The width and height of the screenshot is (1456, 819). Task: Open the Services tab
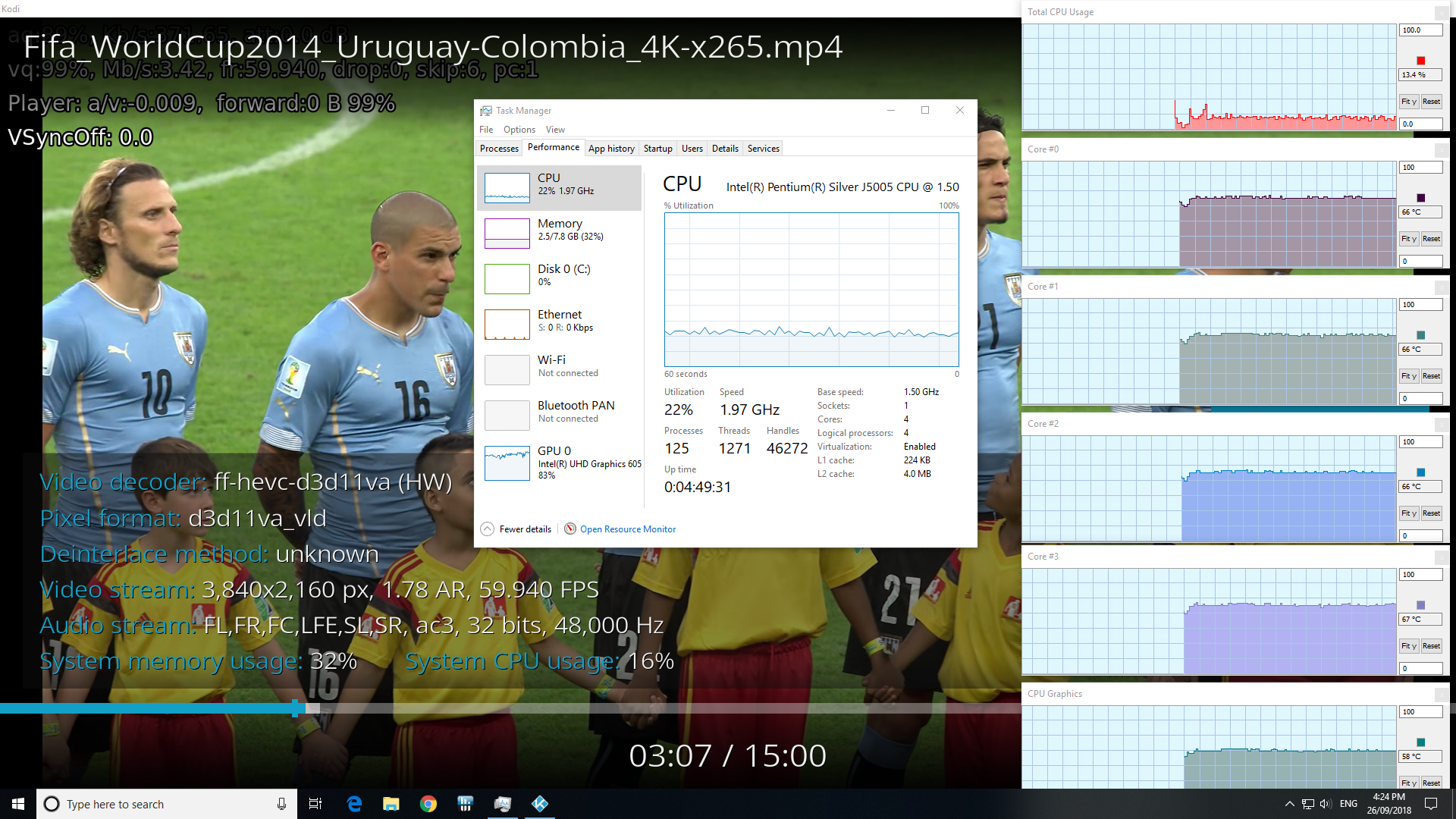pos(764,149)
